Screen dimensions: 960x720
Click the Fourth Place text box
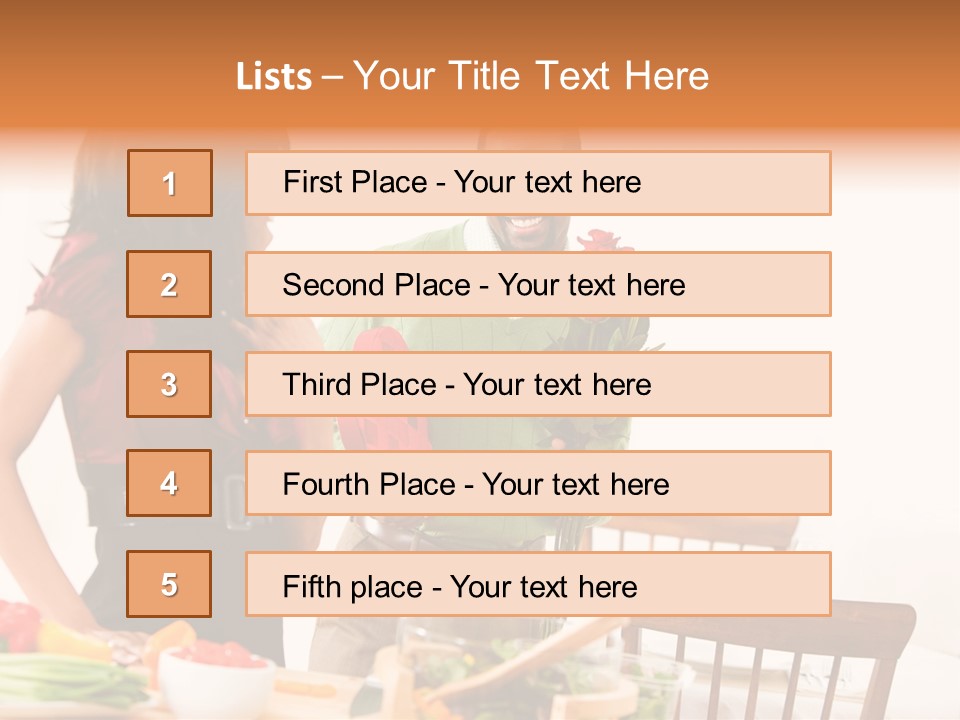(x=538, y=483)
